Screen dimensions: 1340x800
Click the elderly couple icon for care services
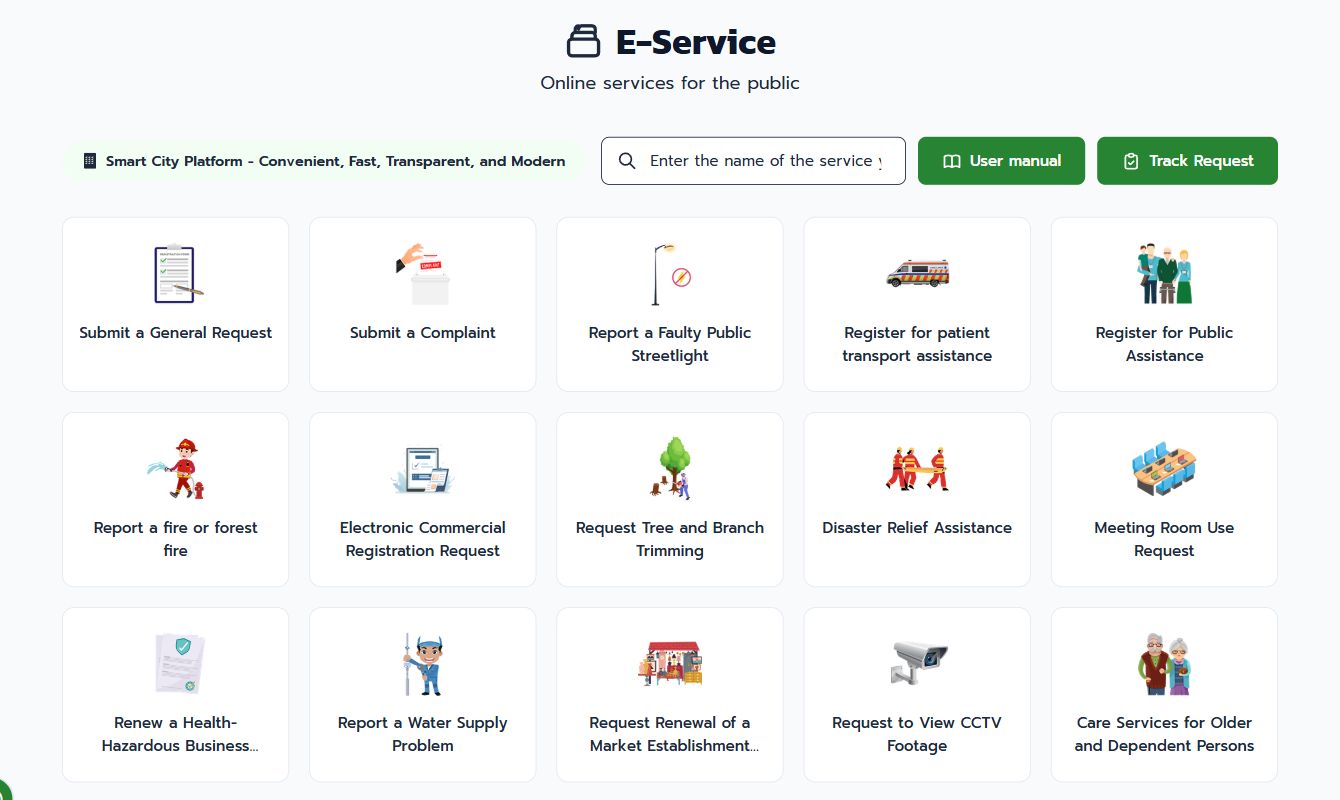pyautogui.click(x=1164, y=663)
